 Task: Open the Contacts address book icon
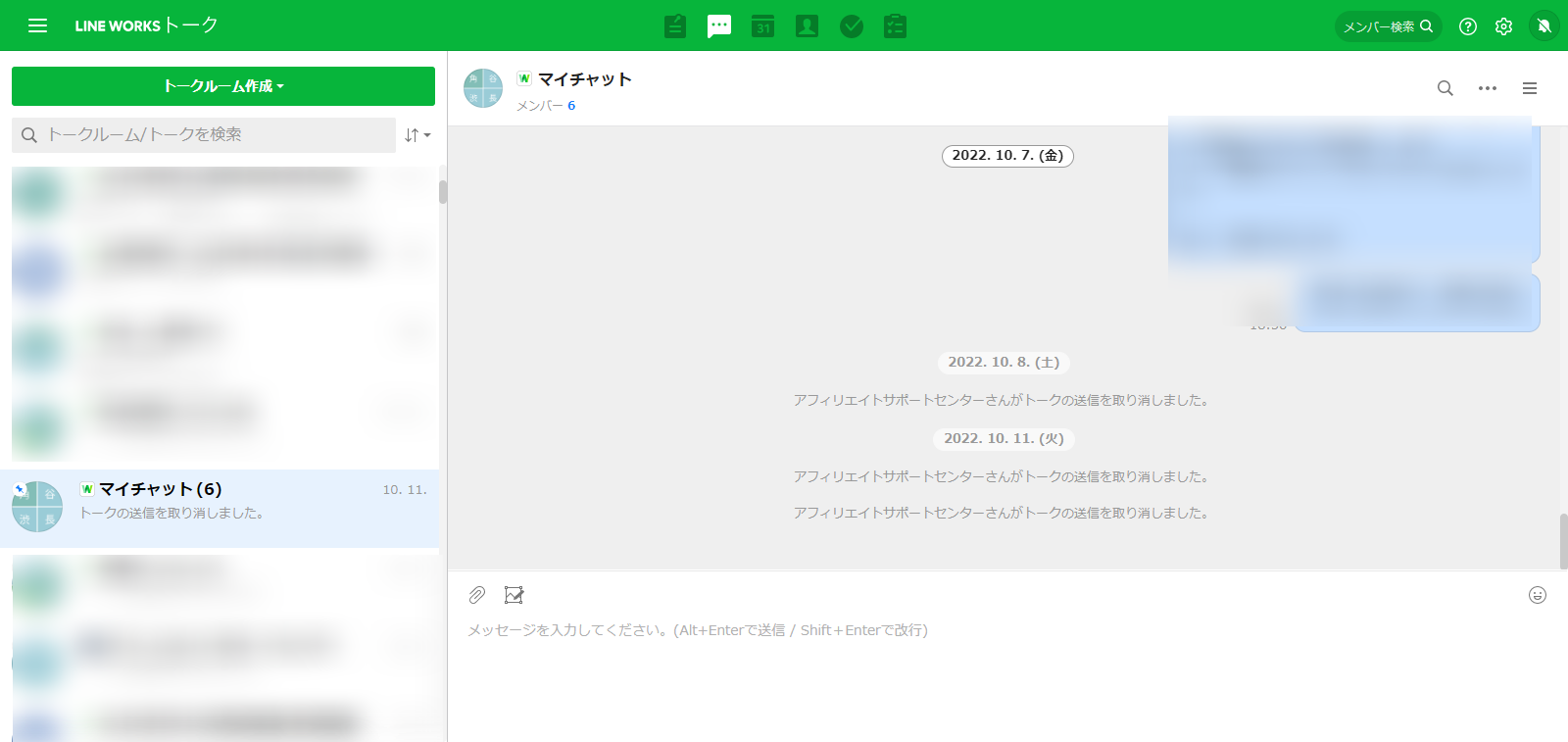click(807, 26)
